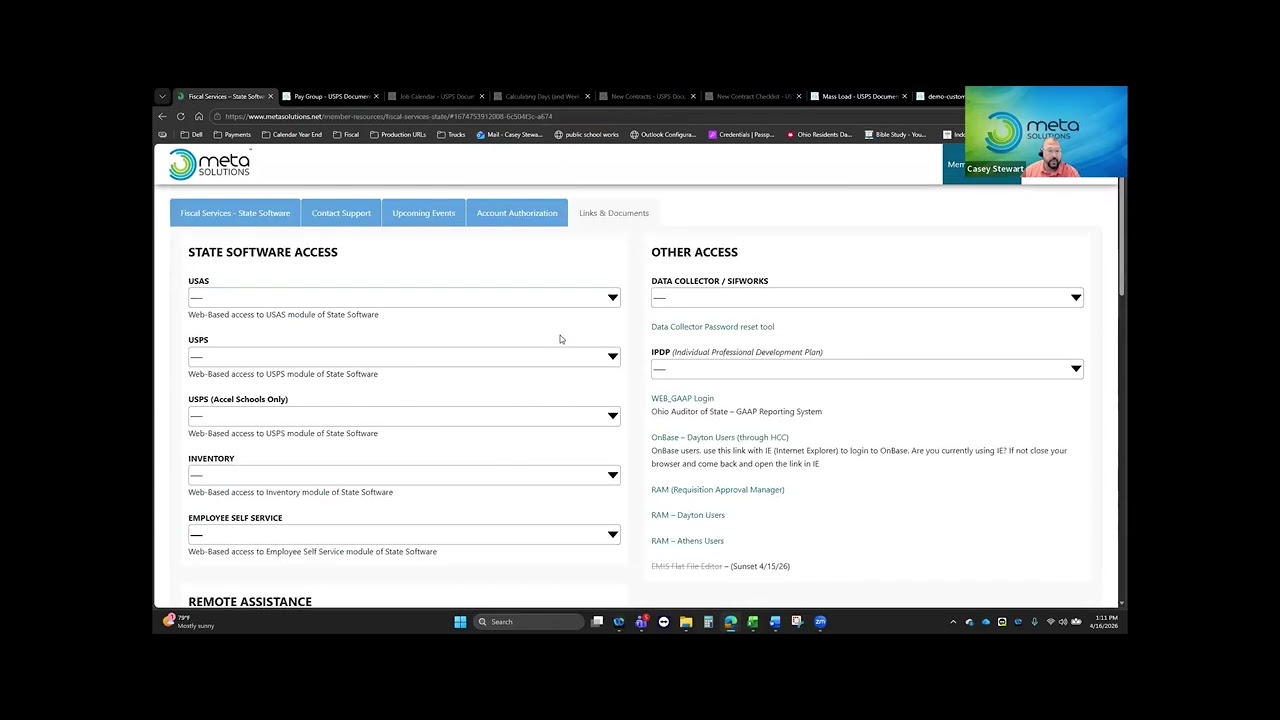Open the EMIS Flat File Editor link
1280x720 pixels.
pos(687,566)
